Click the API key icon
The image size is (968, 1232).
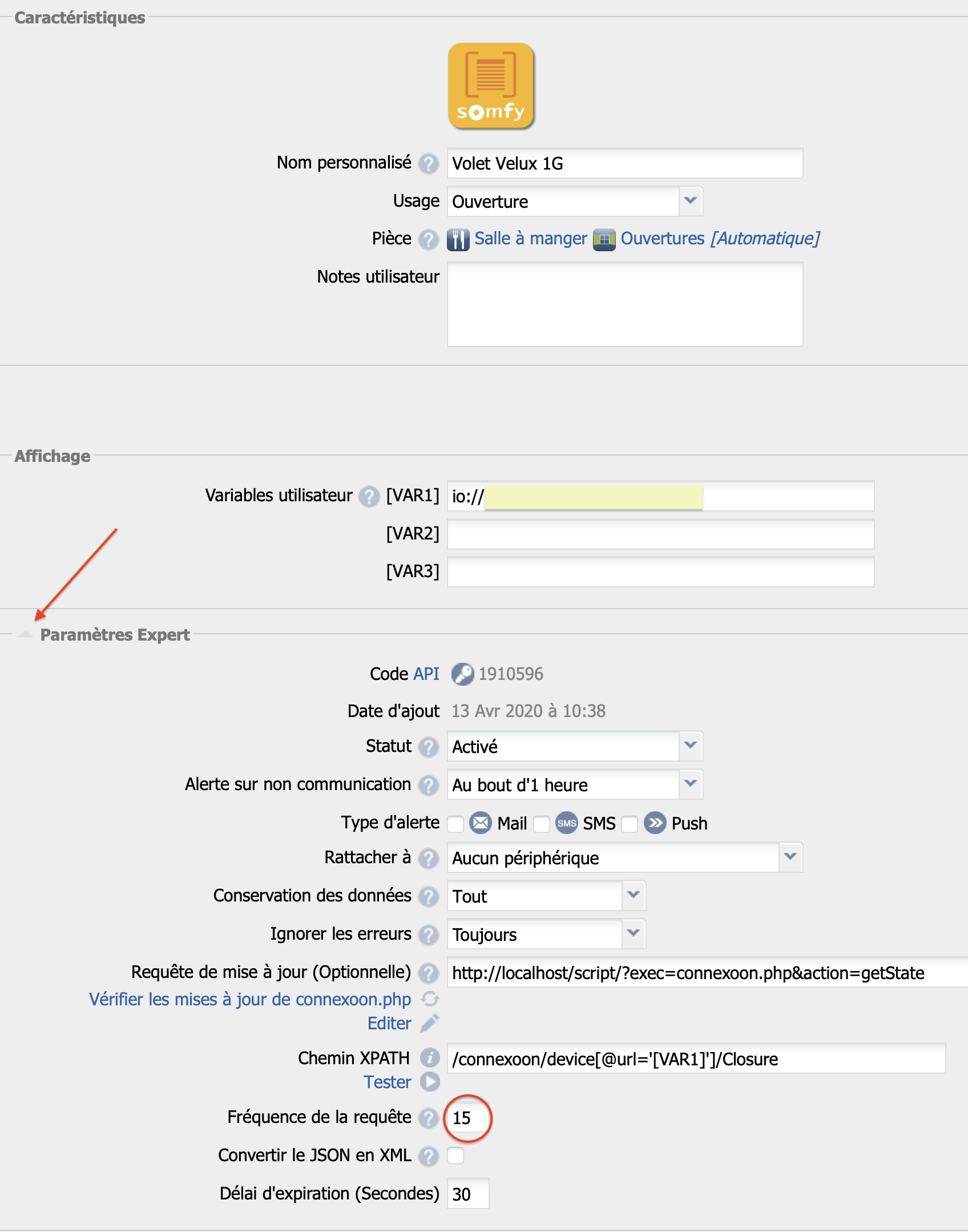coord(462,674)
